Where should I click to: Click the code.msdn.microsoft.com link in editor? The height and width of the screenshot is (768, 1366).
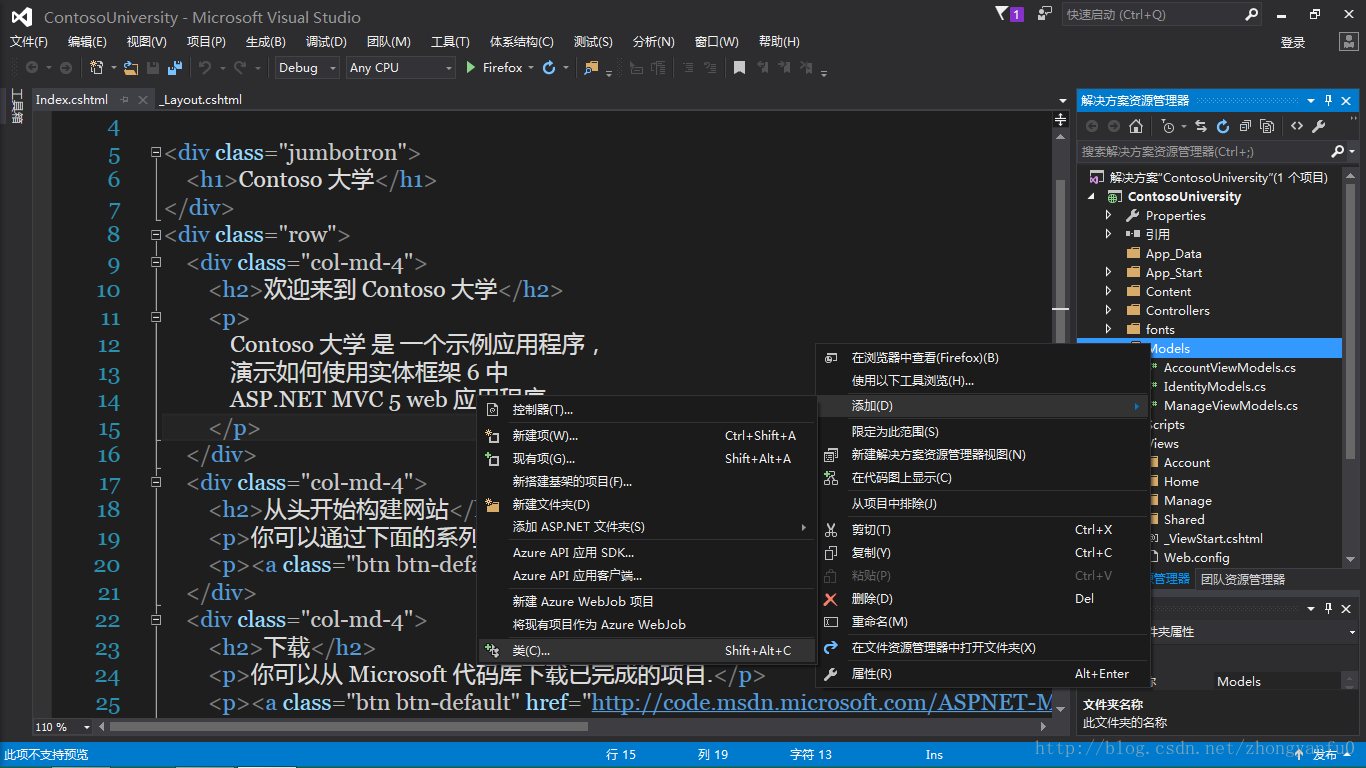(823, 703)
